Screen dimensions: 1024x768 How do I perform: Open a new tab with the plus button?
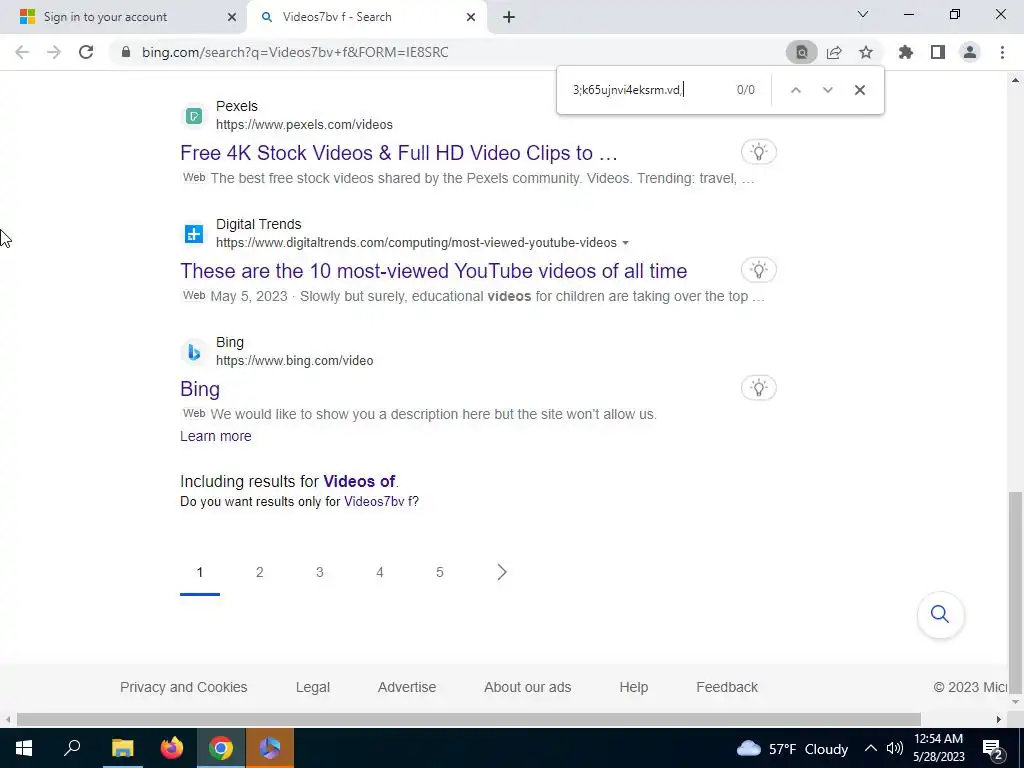pyautogui.click(x=509, y=17)
